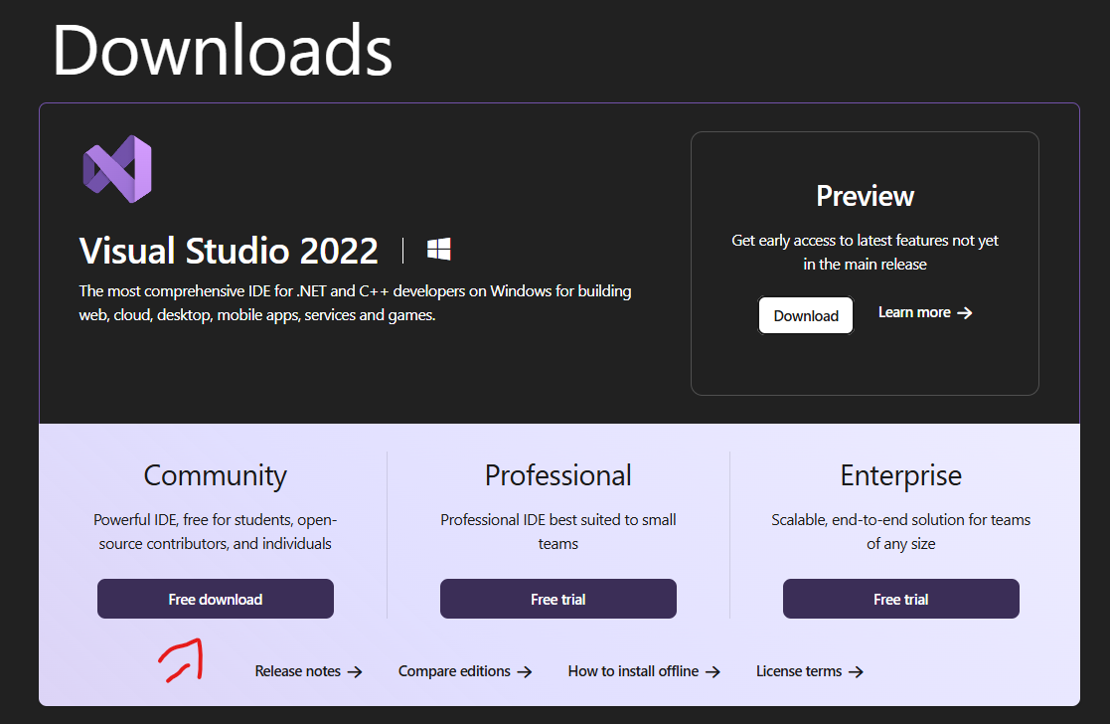Download the Visual Studio Preview release
This screenshot has height=724, width=1110.
[805, 315]
